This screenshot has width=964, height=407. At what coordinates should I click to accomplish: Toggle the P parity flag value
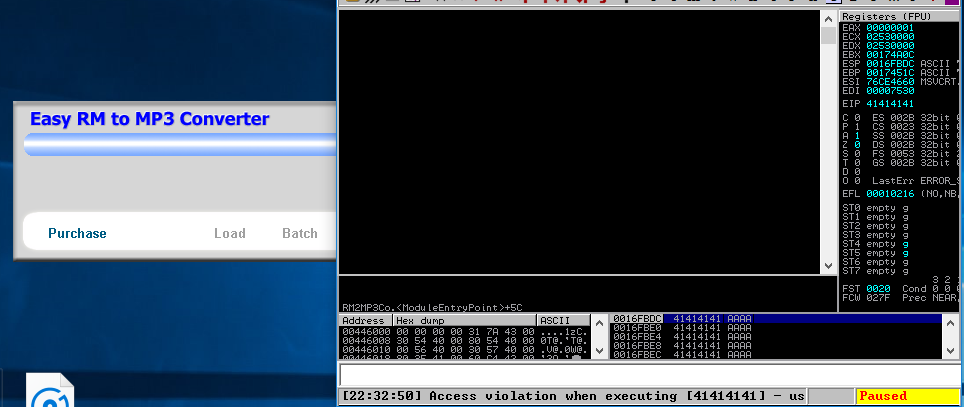click(x=857, y=127)
